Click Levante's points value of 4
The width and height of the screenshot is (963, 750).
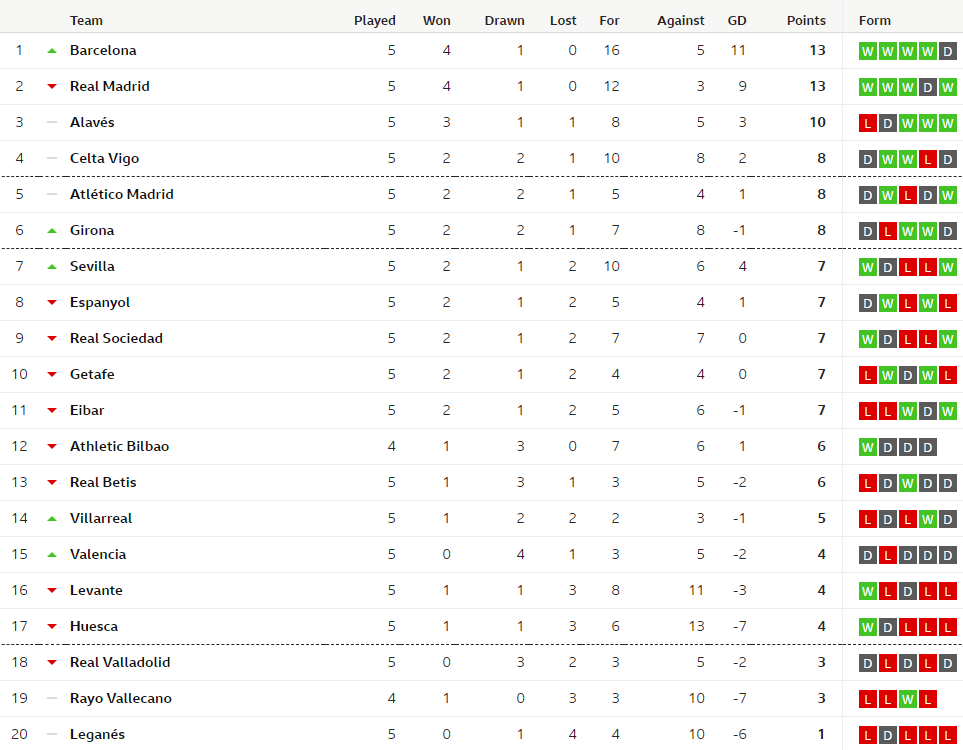pyautogui.click(x=821, y=591)
